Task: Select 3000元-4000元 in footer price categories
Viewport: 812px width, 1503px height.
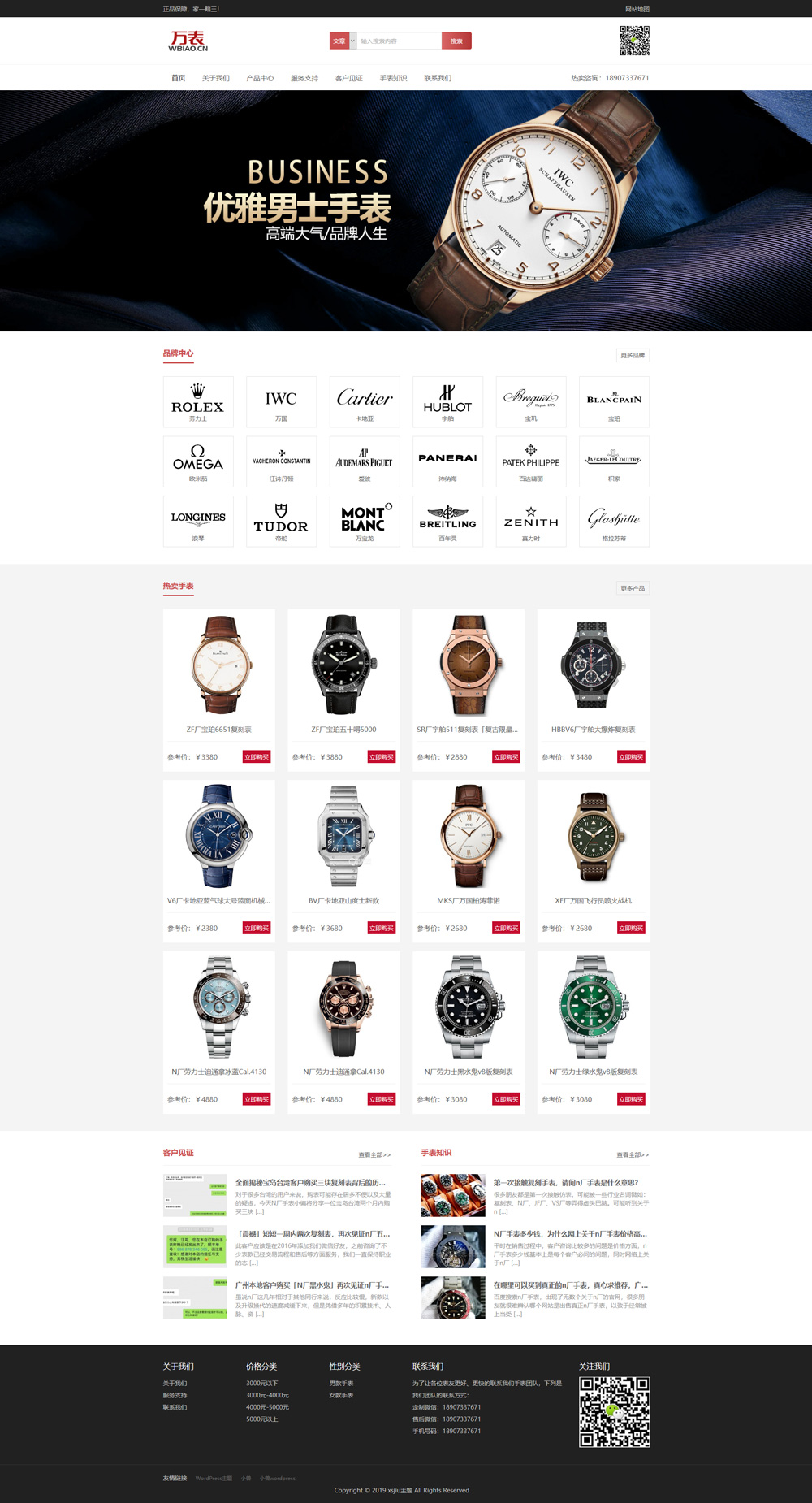Action: [x=267, y=1395]
